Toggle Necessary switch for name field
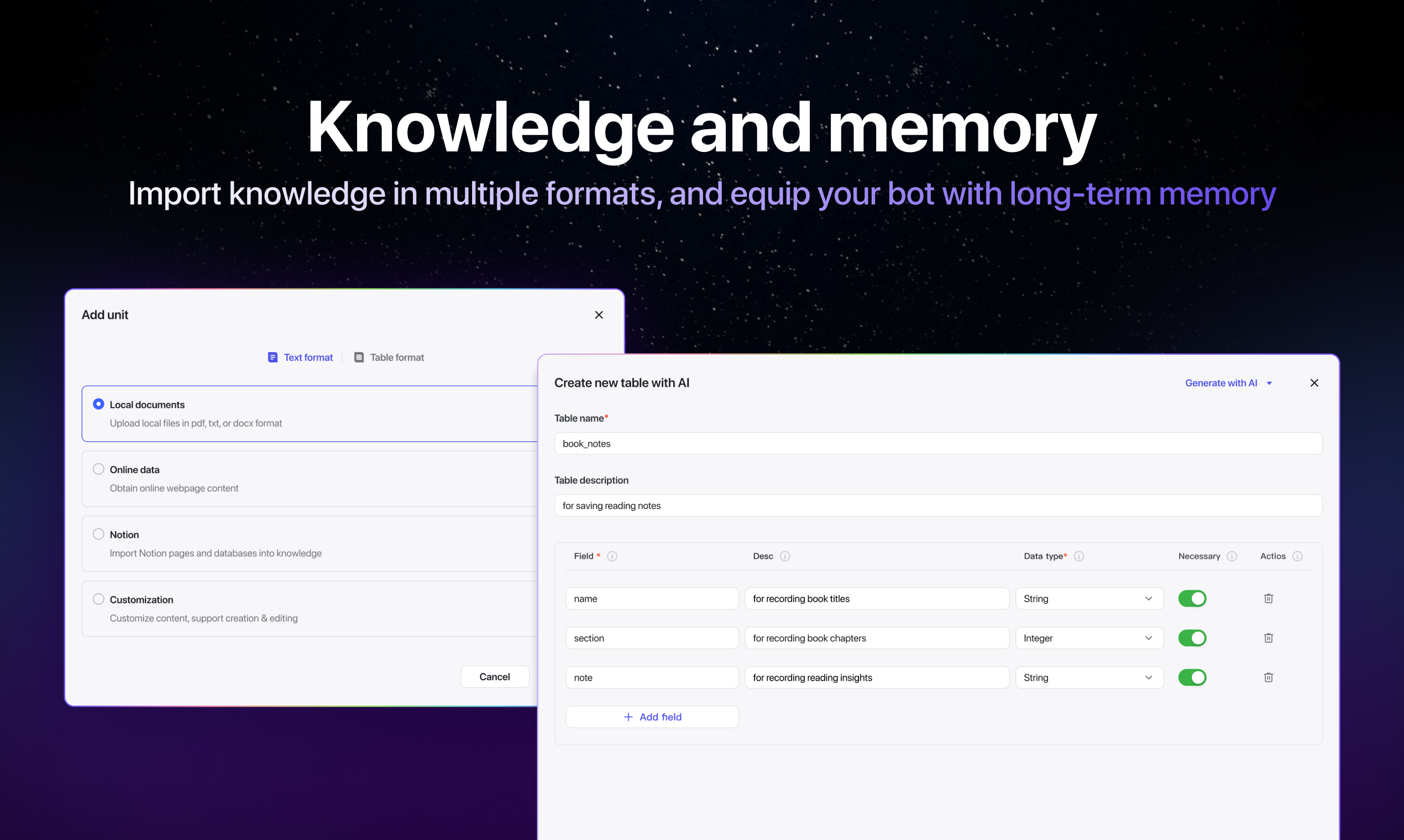Screen dimensions: 1404x840 [x=1192, y=599]
